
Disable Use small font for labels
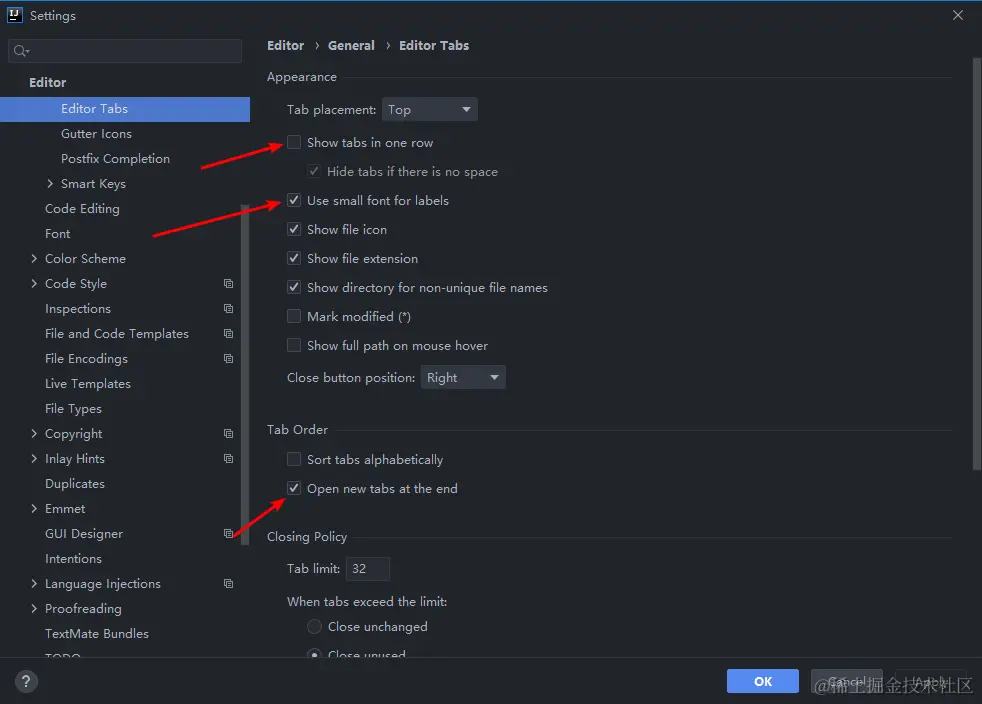click(x=294, y=200)
